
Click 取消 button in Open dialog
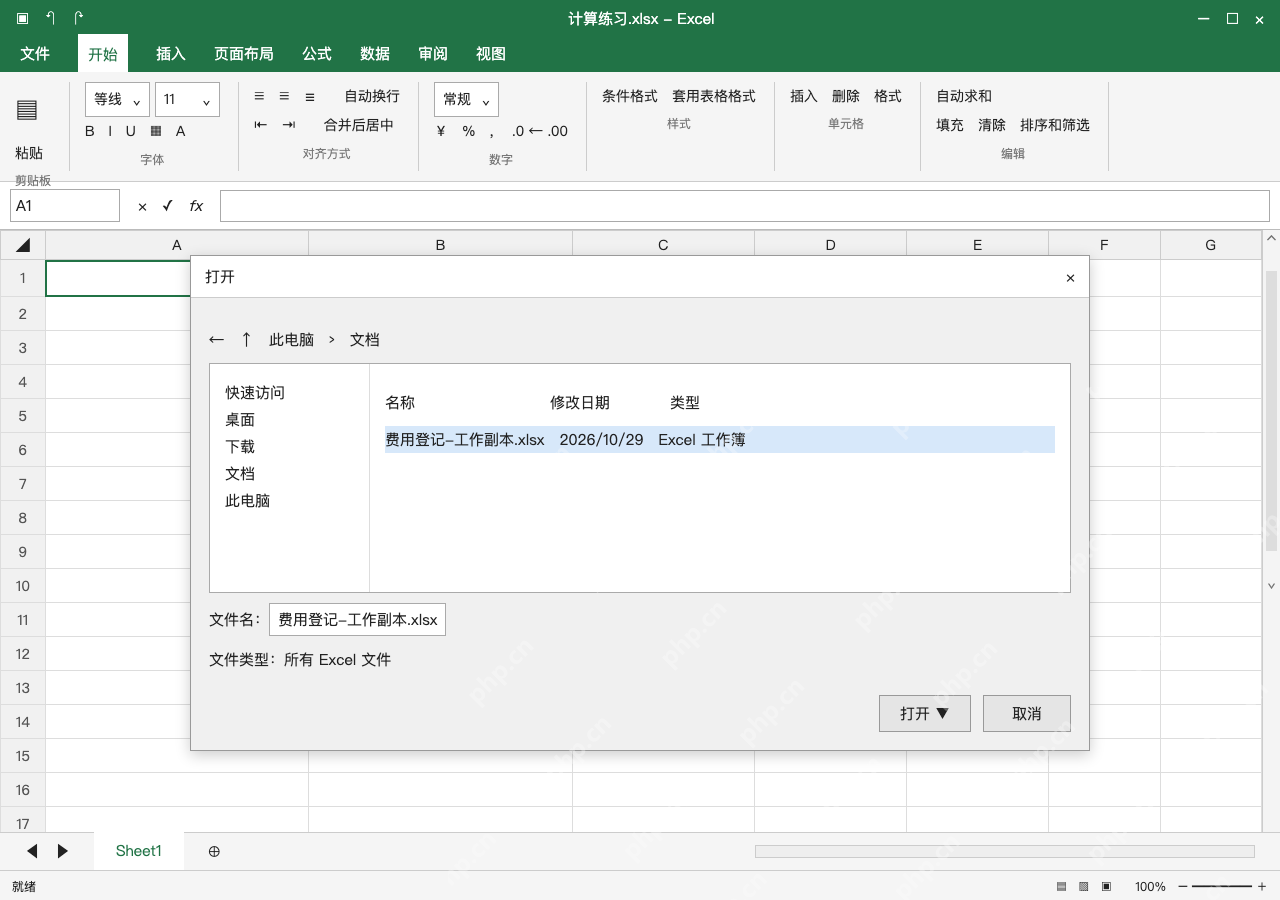[x=1027, y=713]
